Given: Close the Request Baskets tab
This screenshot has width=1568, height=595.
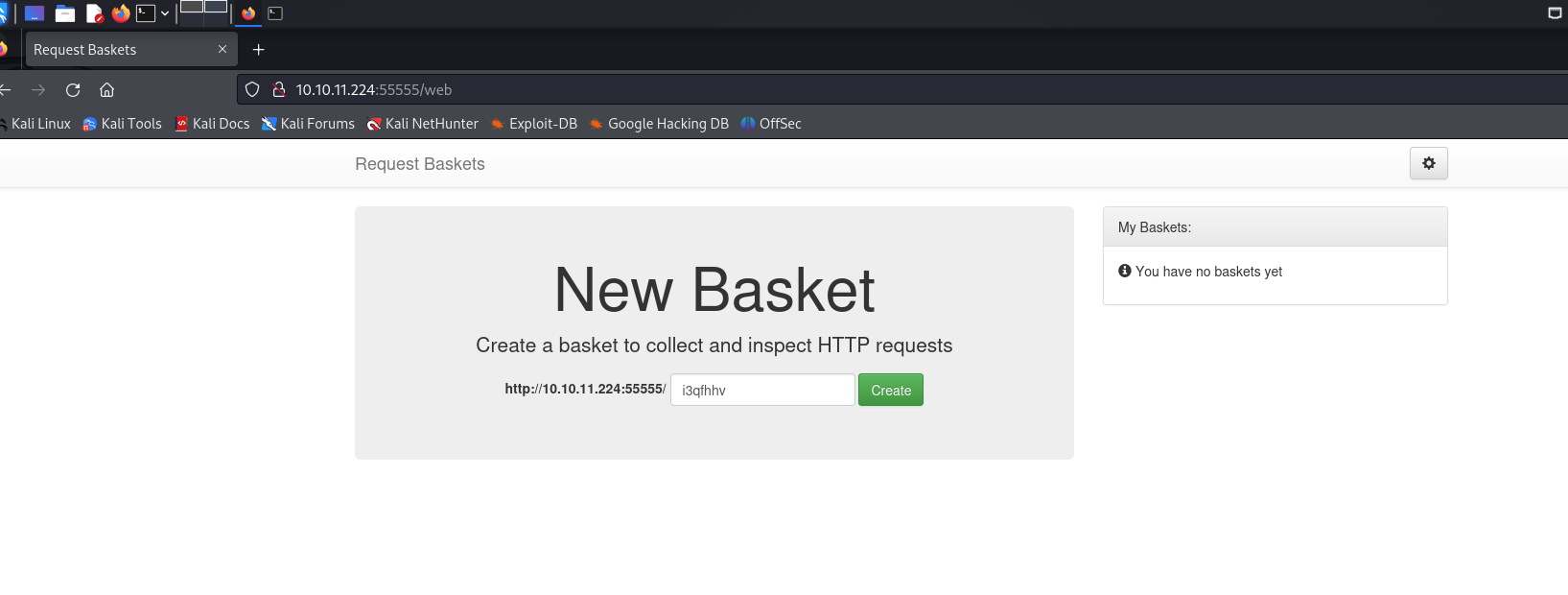Looking at the screenshot, I should coord(222,49).
